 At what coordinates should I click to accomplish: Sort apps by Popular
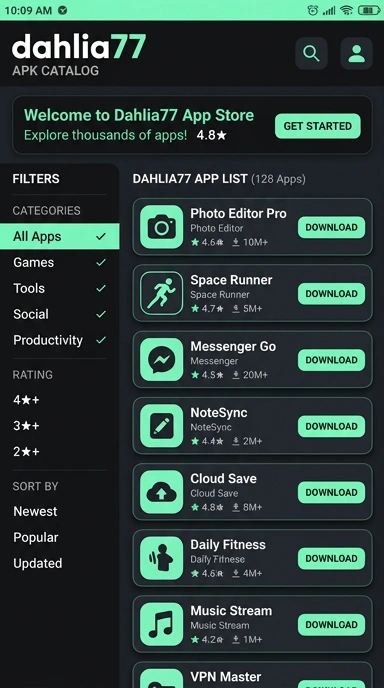point(36,537)
